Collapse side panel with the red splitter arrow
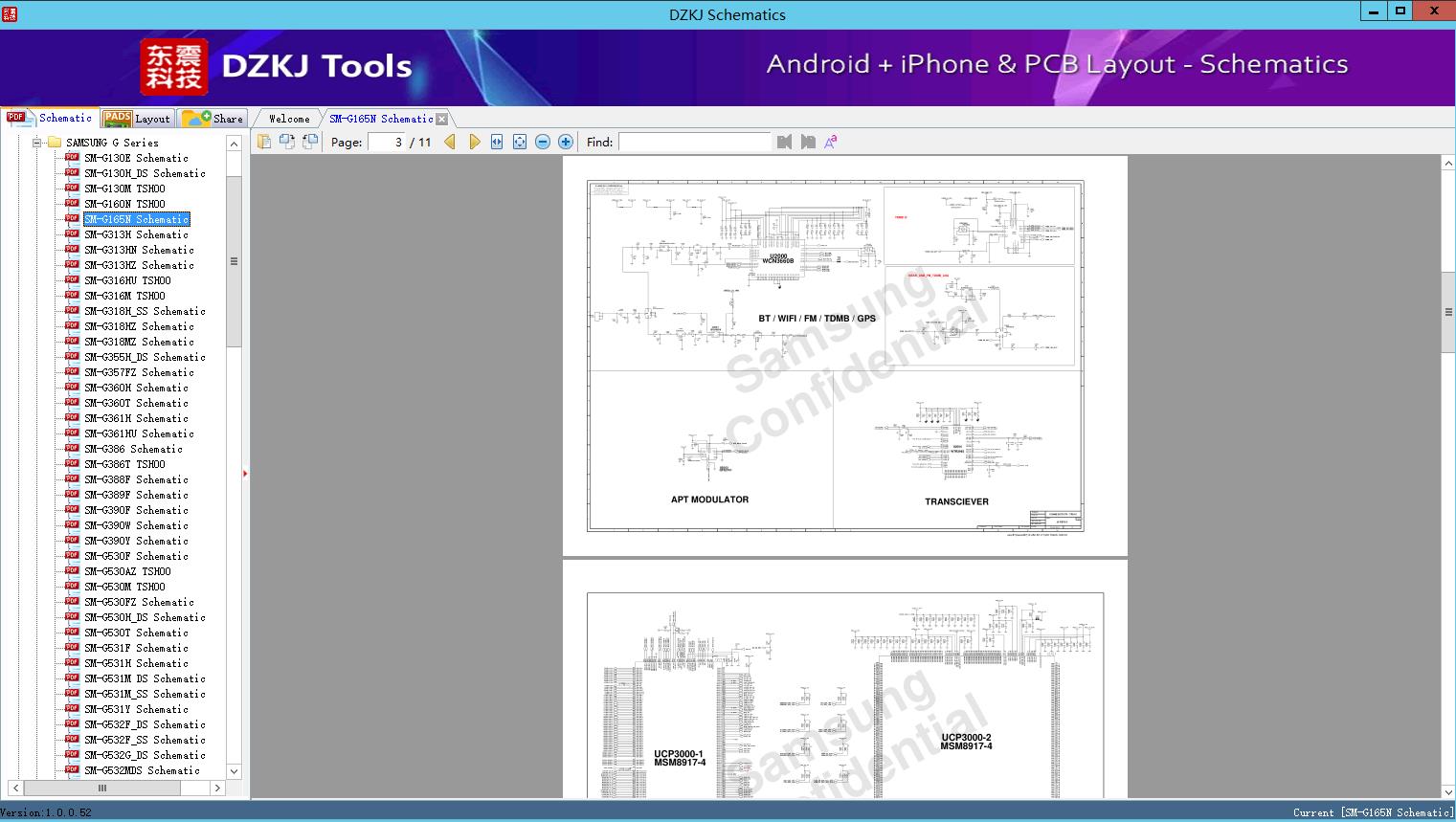 pos(245,474)
